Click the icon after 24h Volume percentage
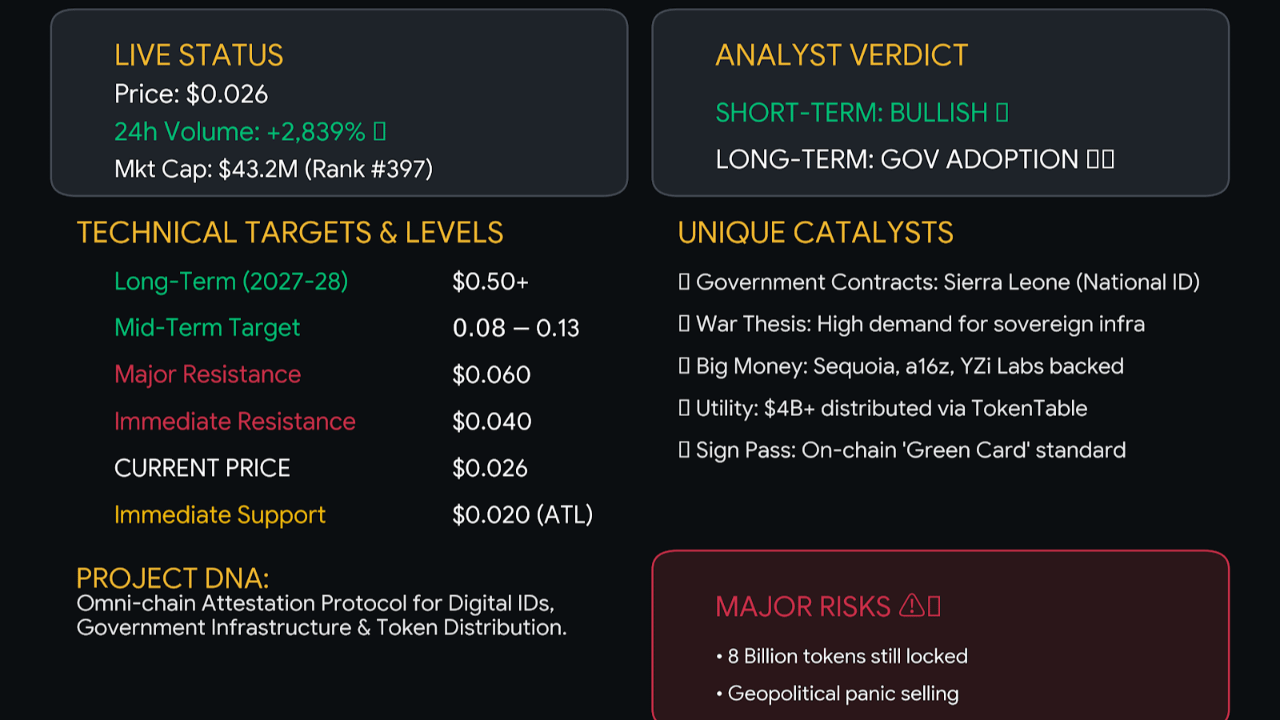The width and height of the screenshot is (1280, 720). pos(379,132)
